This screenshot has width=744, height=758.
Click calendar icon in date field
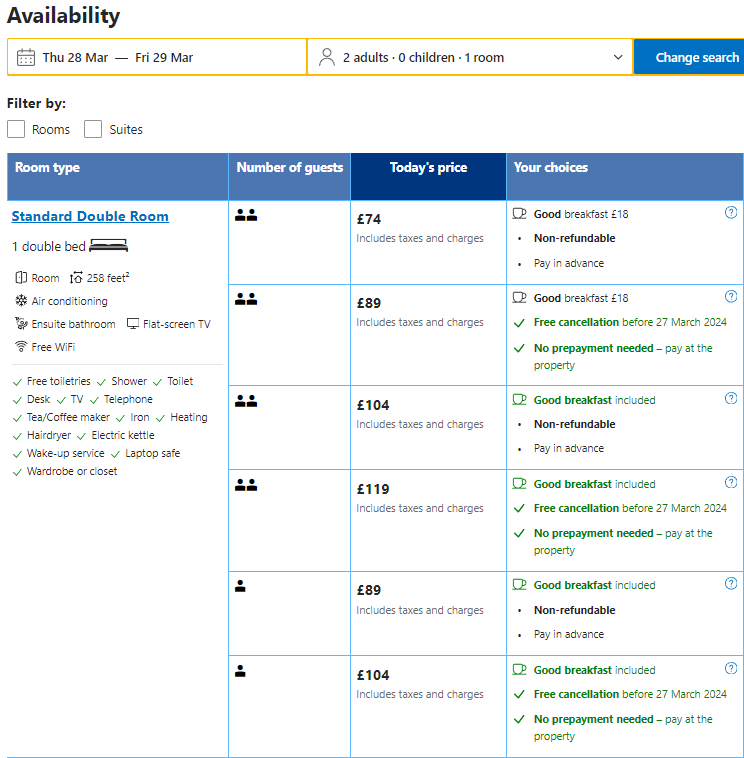(26, 57)
